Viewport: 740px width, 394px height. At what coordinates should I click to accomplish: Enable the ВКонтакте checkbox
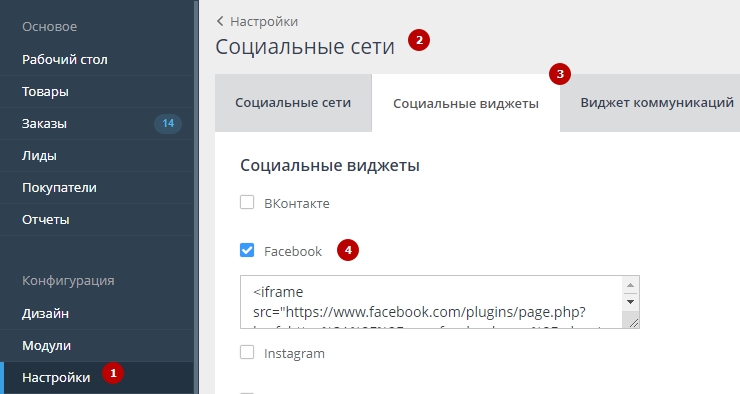(247, 202)
